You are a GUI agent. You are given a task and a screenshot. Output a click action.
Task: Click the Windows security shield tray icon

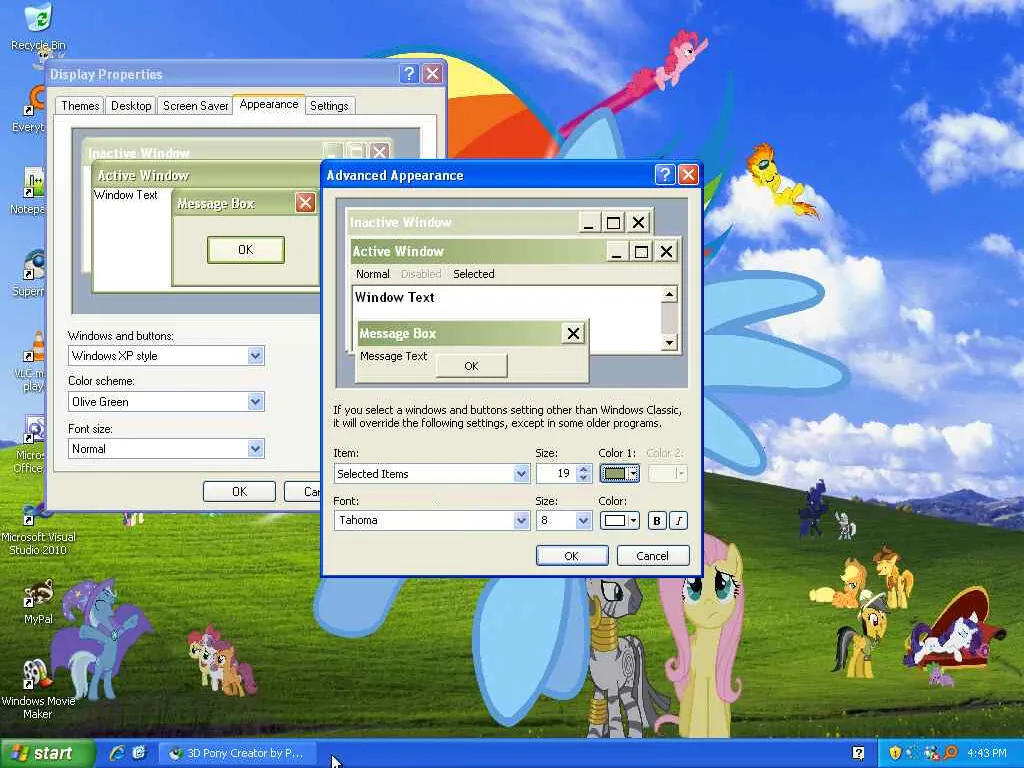[x=895, y=753]
